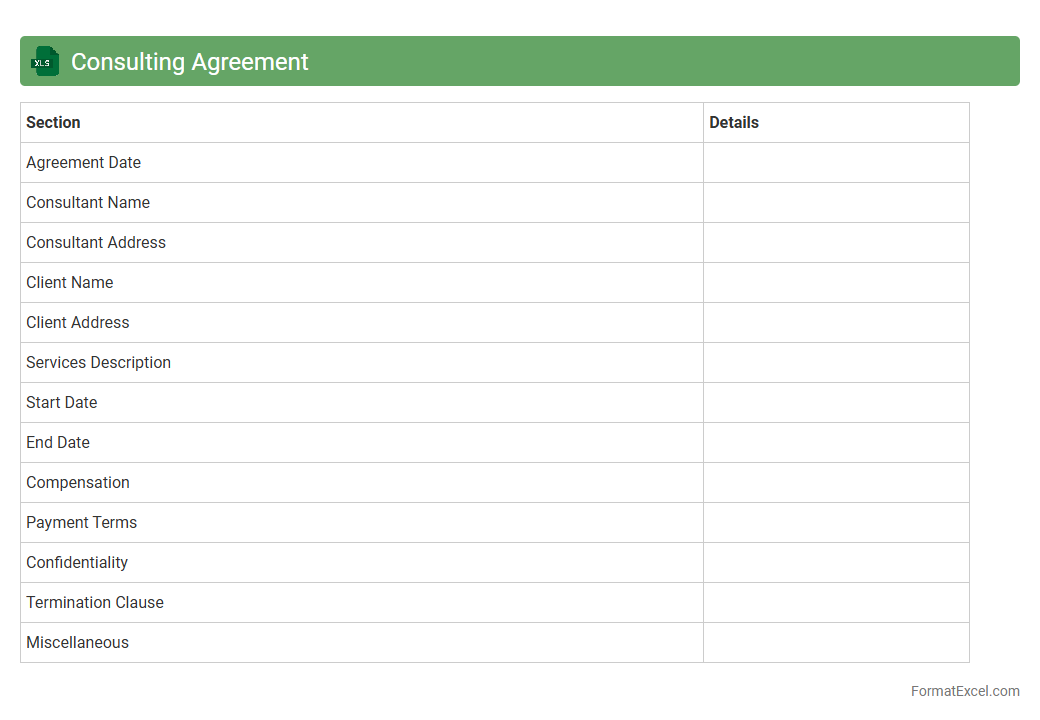Screen dimensions: 1040x720
Task: Select the Consultant Address details cell
Action: pos(836,242)
